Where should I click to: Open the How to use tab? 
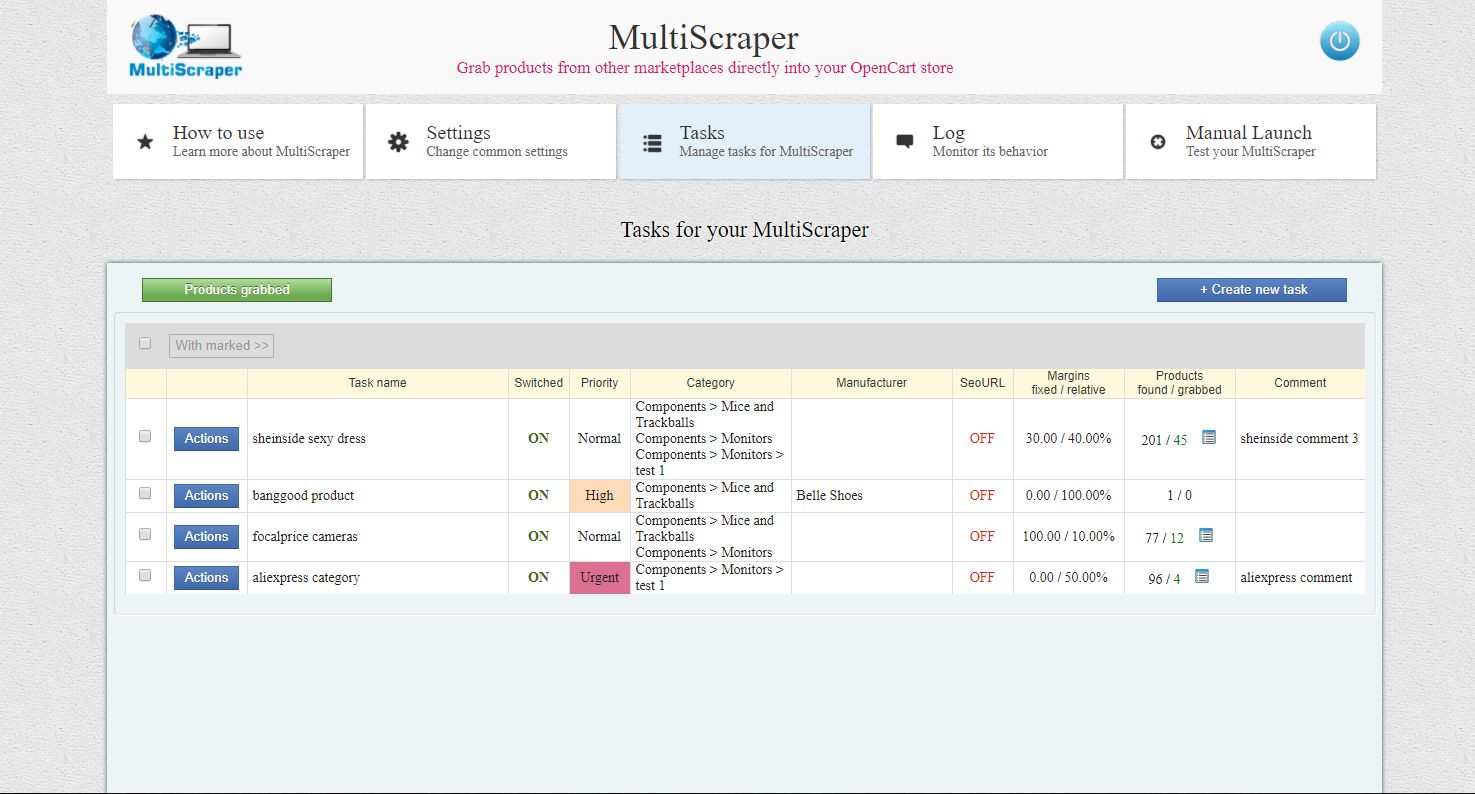pos(238,142)
